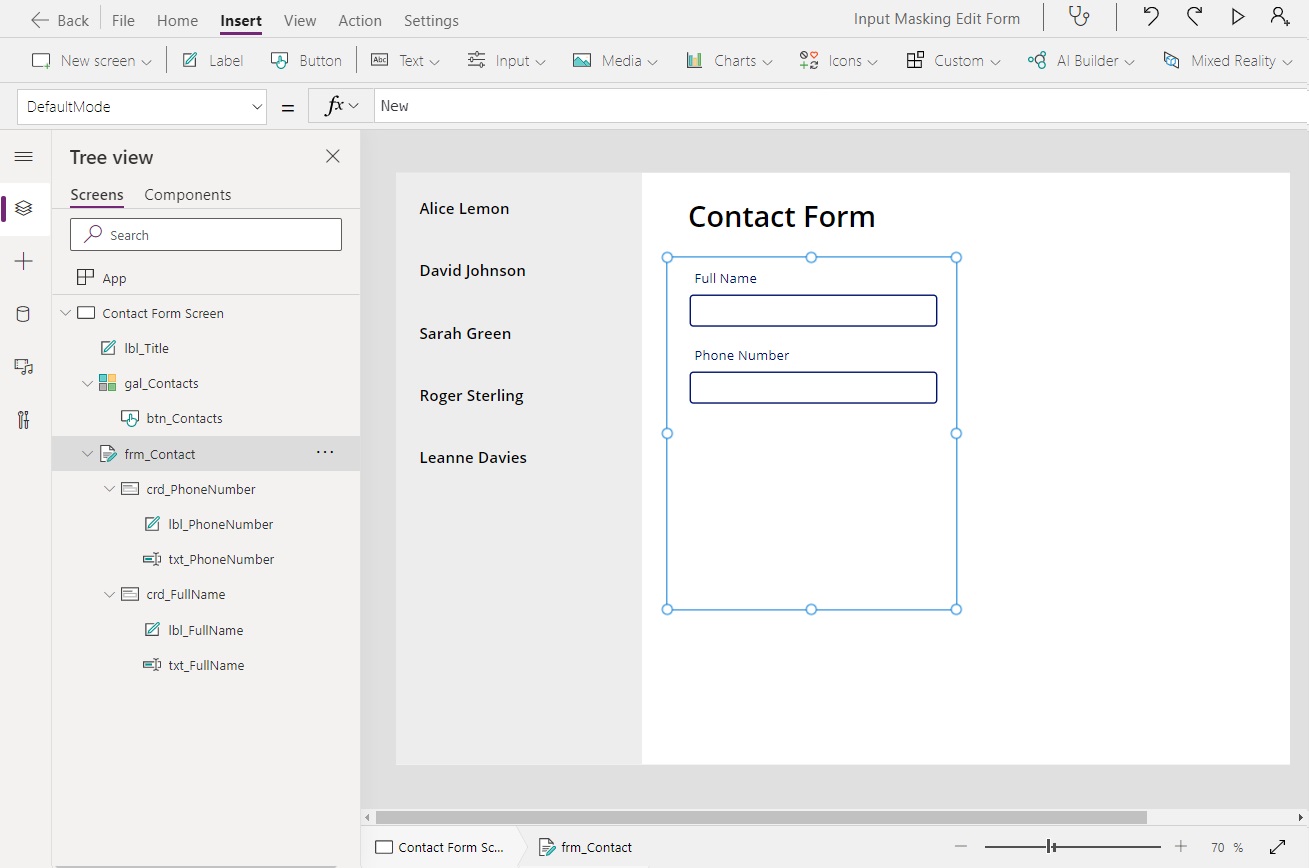
Task: Redo the last action
Action: (1194, 16)
